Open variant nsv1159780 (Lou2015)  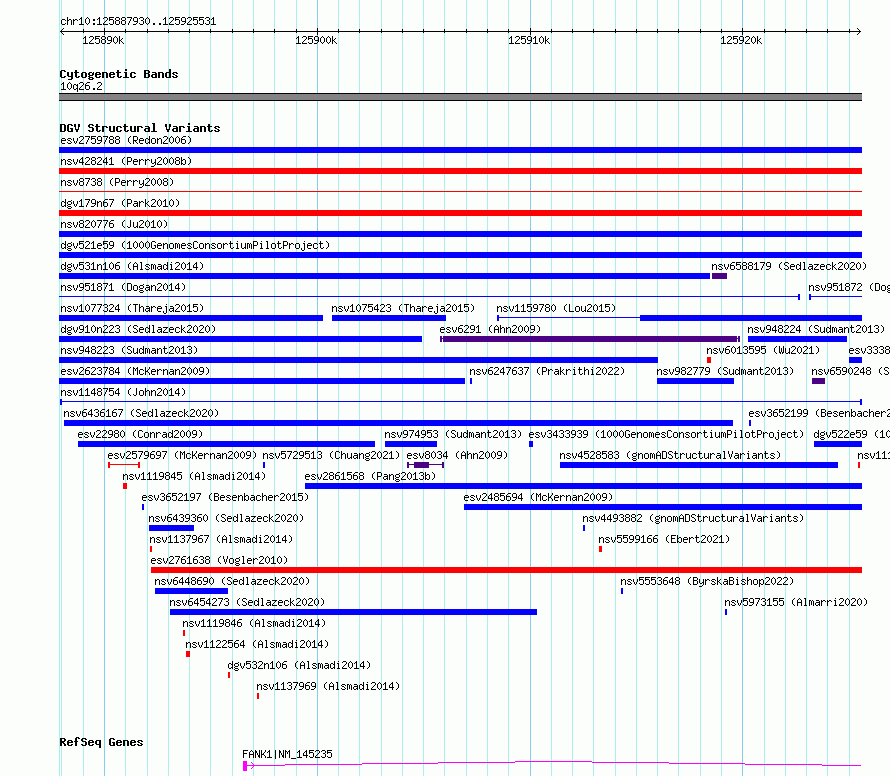coord(556,308)
